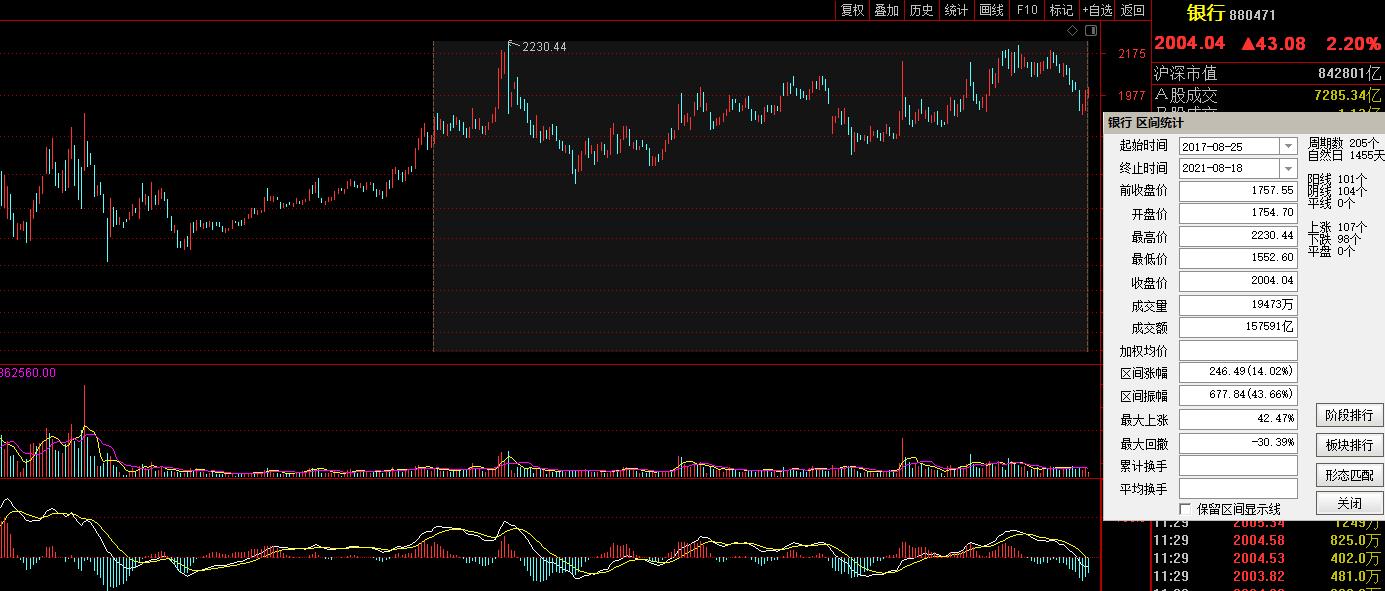Image resolution: width=1385 pixels, height=591 pixels.
Task: Enable 保留区间显示线 checkbox
Action: [x=1186, y=509]
